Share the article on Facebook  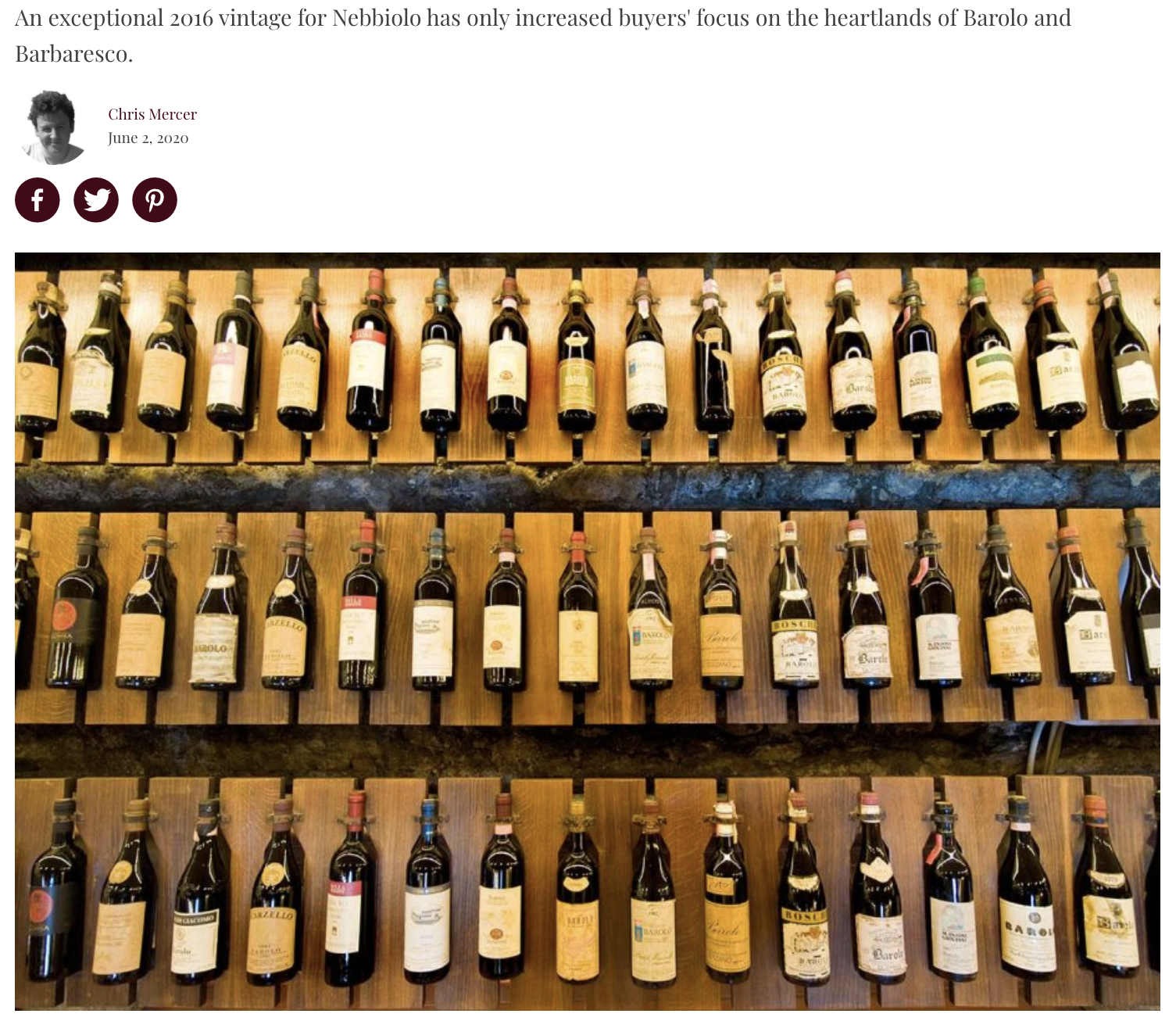38,200
